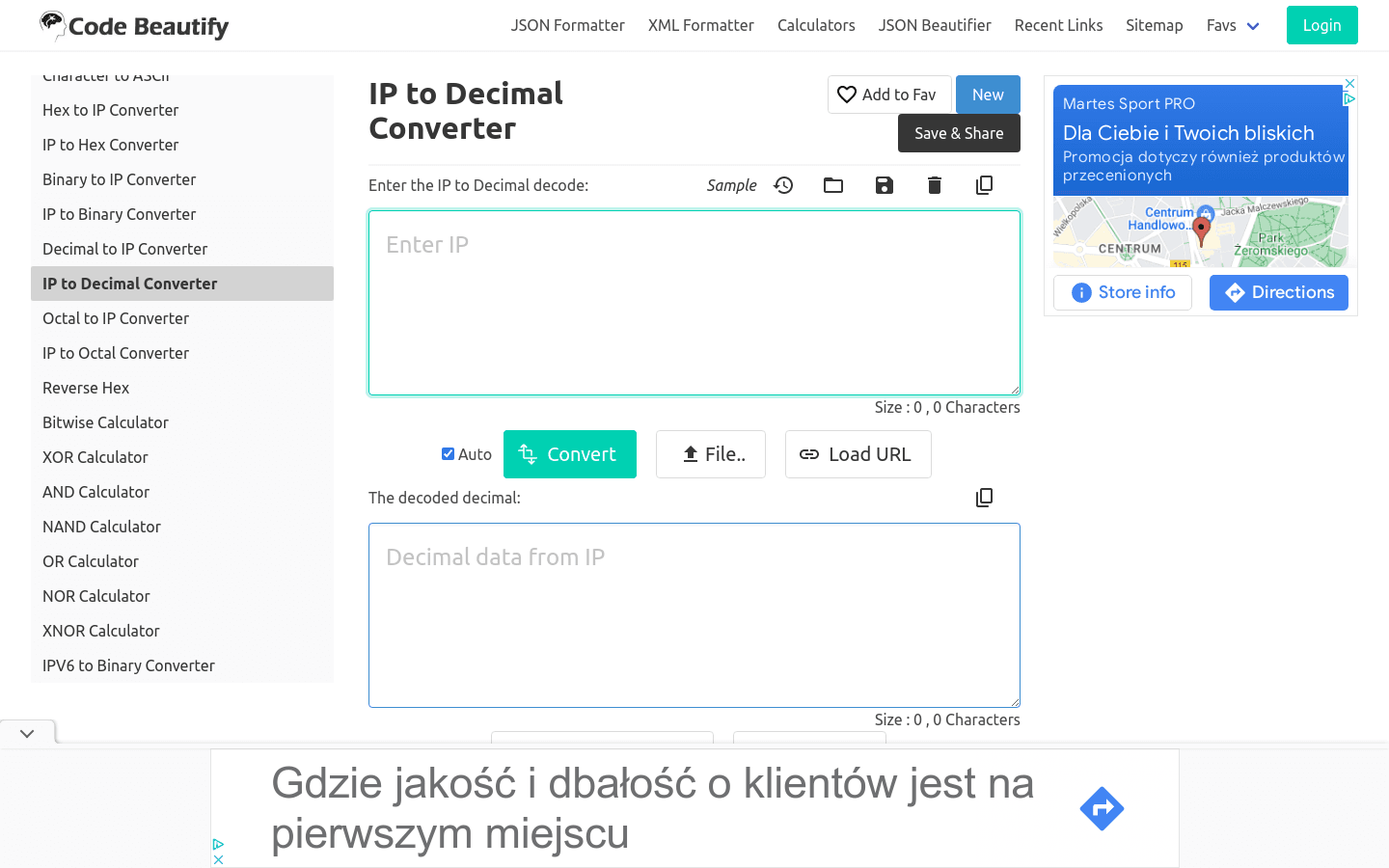Focus the Enter IP text area

[694, 303]
